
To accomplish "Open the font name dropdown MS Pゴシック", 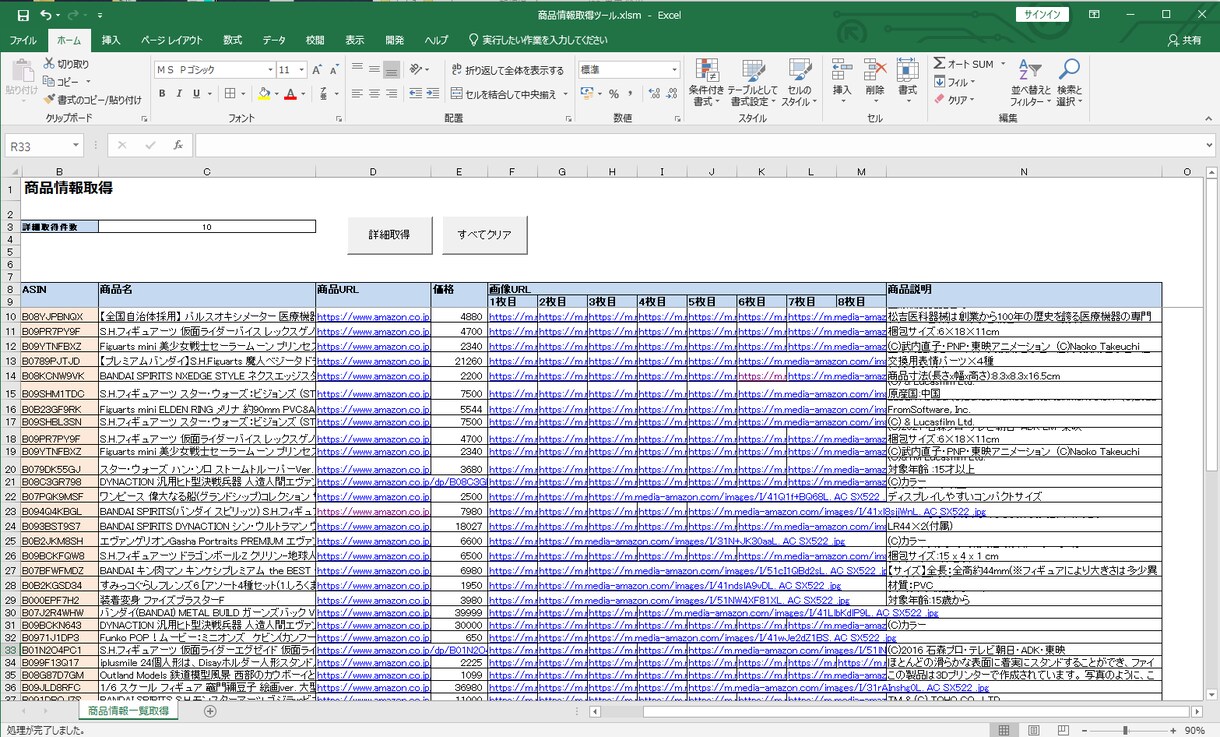I will coord(270,70).
